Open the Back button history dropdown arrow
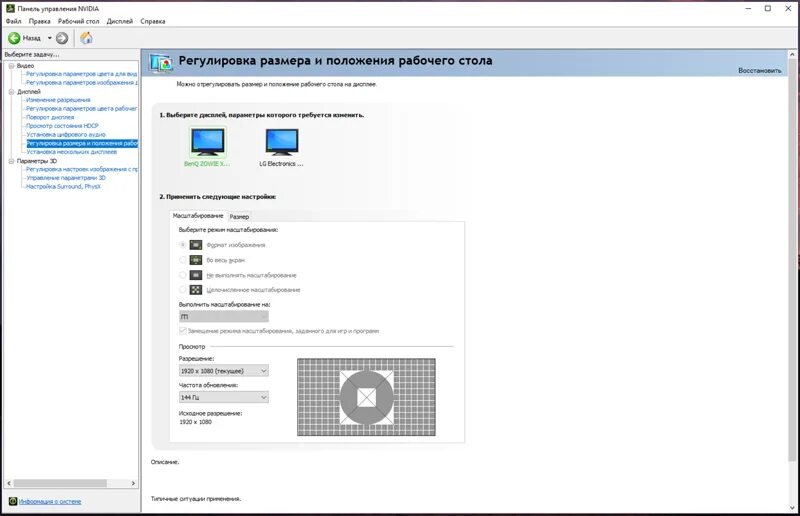This screenshot has width=800, height=516. (x=49, y=38)
